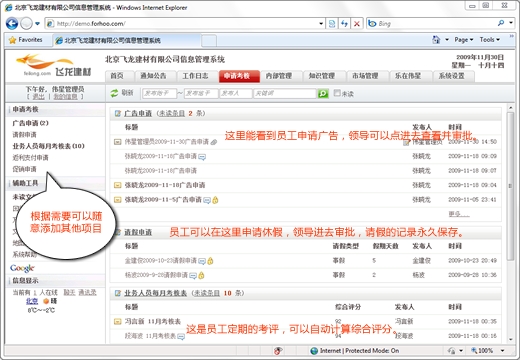Click the edit icon beside 广告申请 heading

pyautogui.click(x=117, y=114)
